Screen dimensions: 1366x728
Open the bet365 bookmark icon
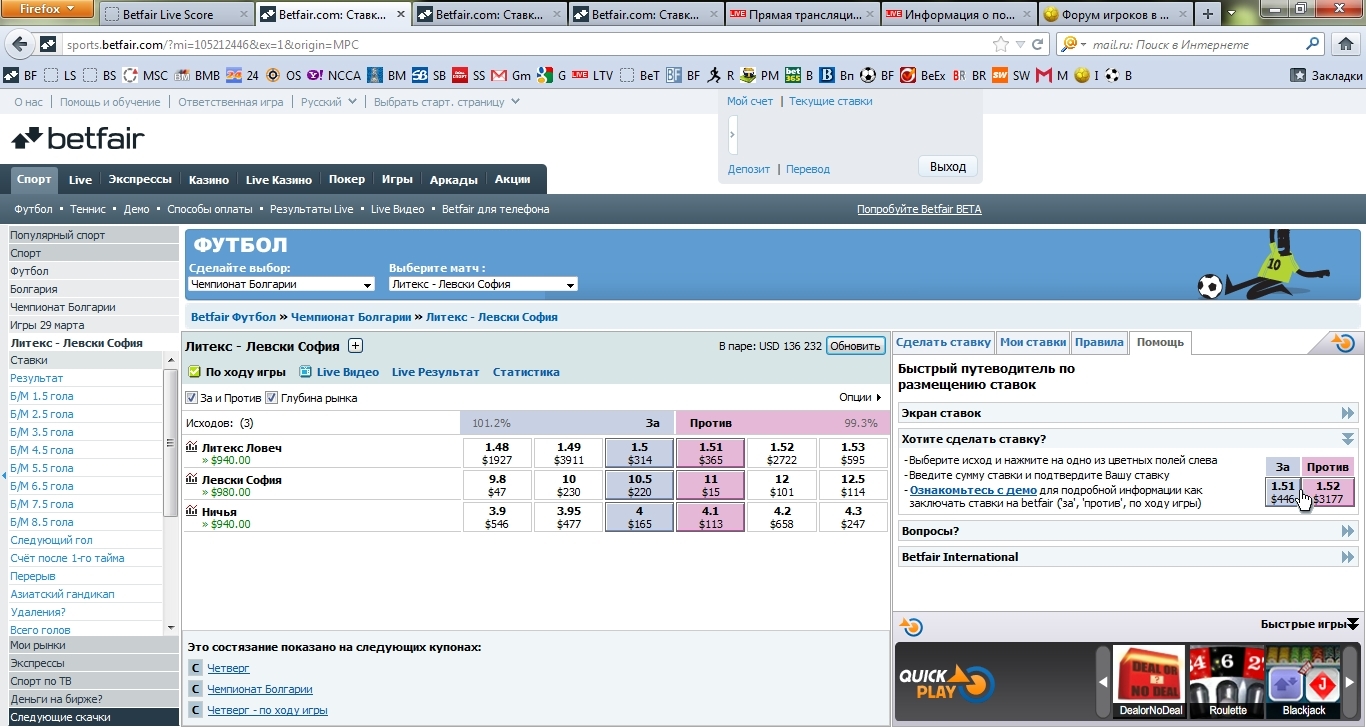pos(792,75)
